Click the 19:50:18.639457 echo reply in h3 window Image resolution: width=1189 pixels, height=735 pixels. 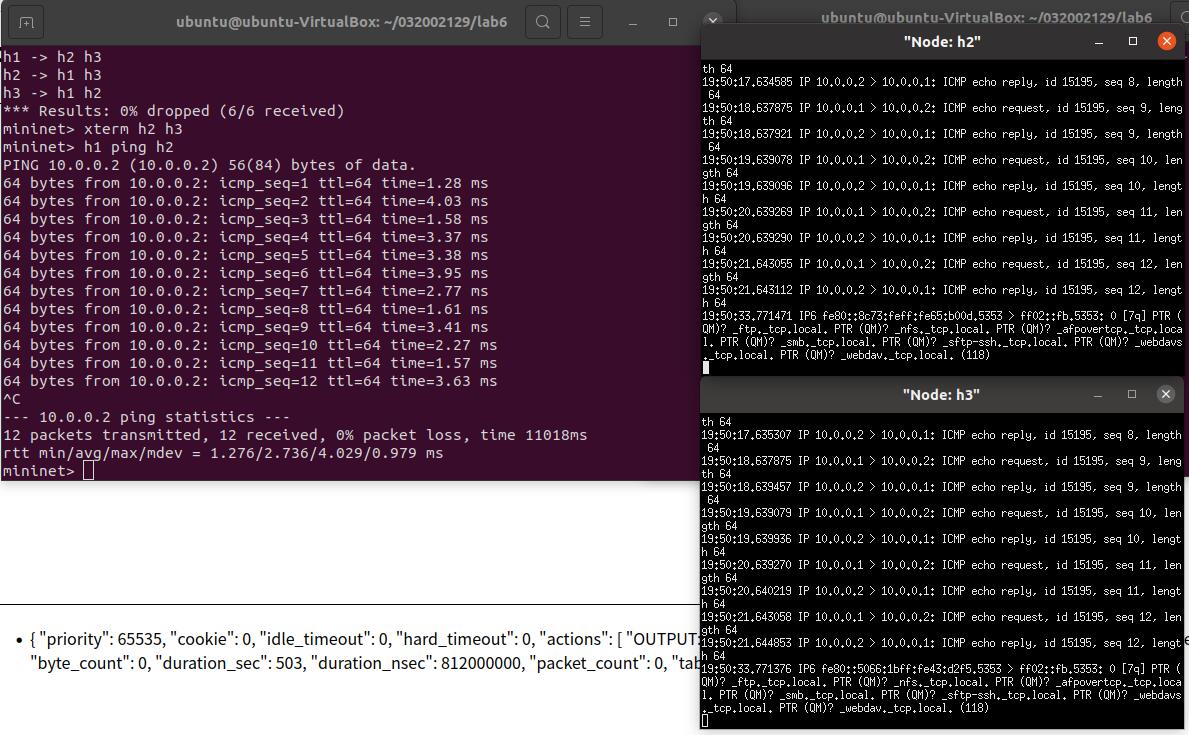pyautogui.click(x=942, y=493)
